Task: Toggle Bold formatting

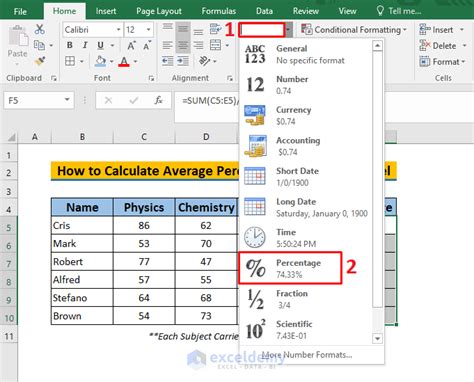Action: point(70,45)
